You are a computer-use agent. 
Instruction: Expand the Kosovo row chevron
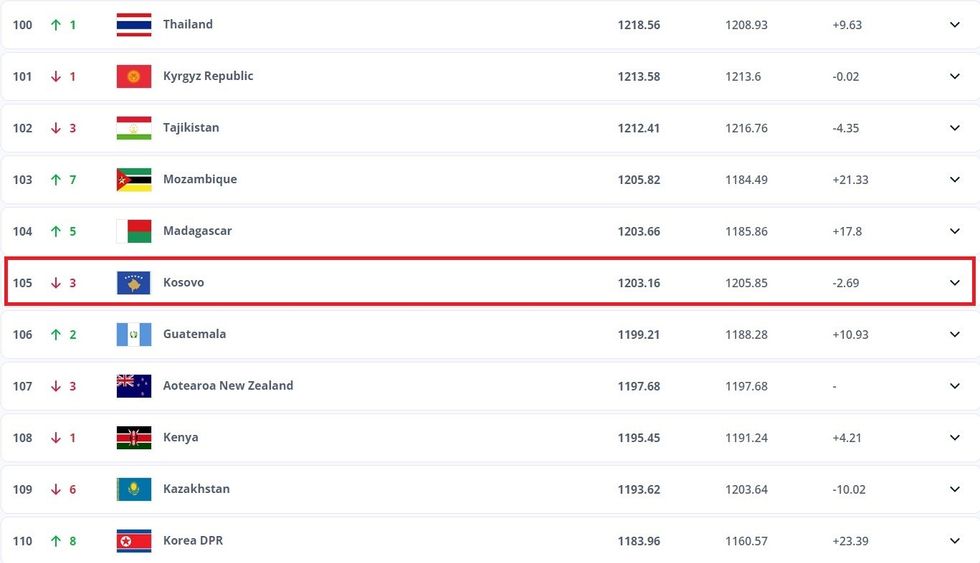click(954, 283)
